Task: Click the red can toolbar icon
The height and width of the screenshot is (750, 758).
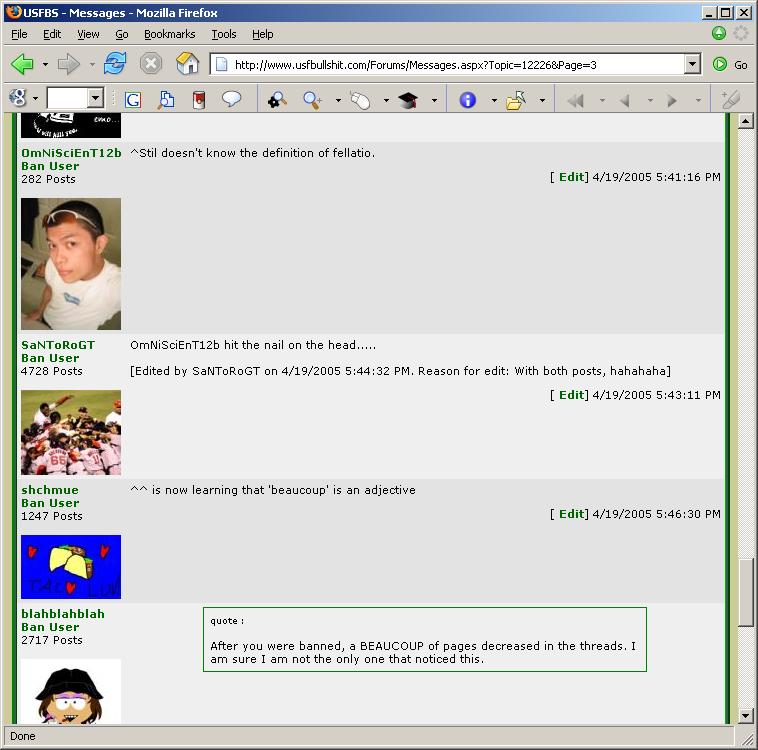Action: pyautogui.click(x=199, y=100)
